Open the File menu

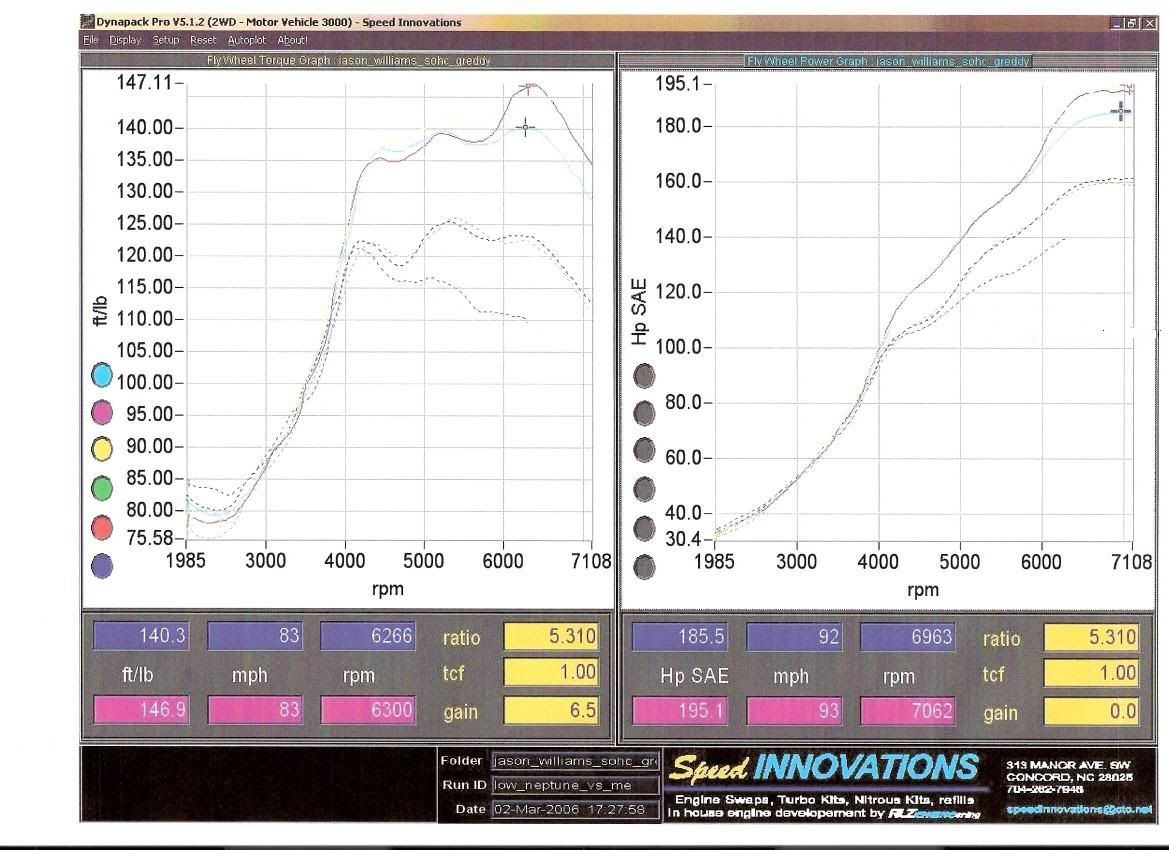90,40
